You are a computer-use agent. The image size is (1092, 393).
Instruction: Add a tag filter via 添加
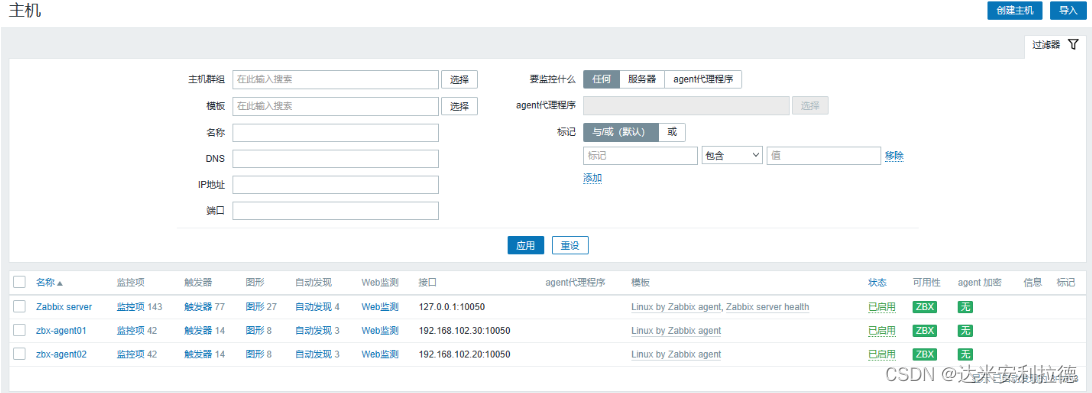pyautogui.click(x=593, y=178)
